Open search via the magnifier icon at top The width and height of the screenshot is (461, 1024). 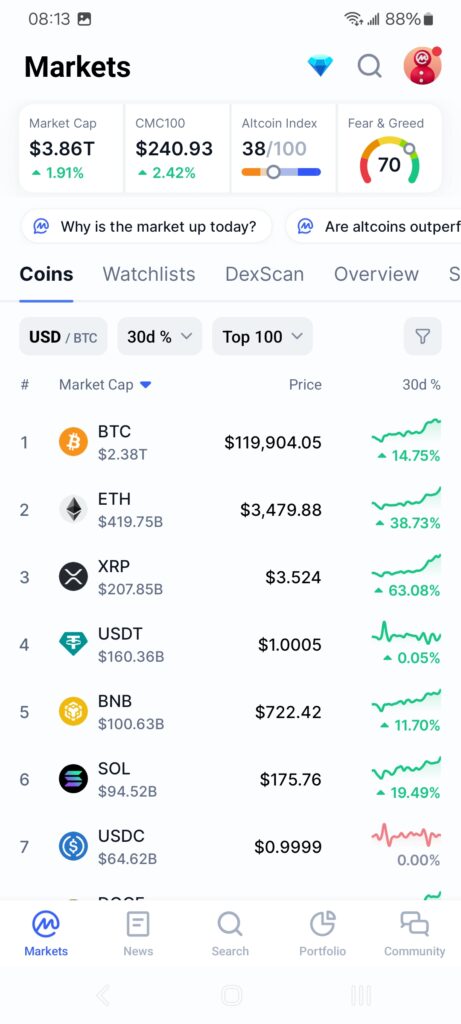370,66
